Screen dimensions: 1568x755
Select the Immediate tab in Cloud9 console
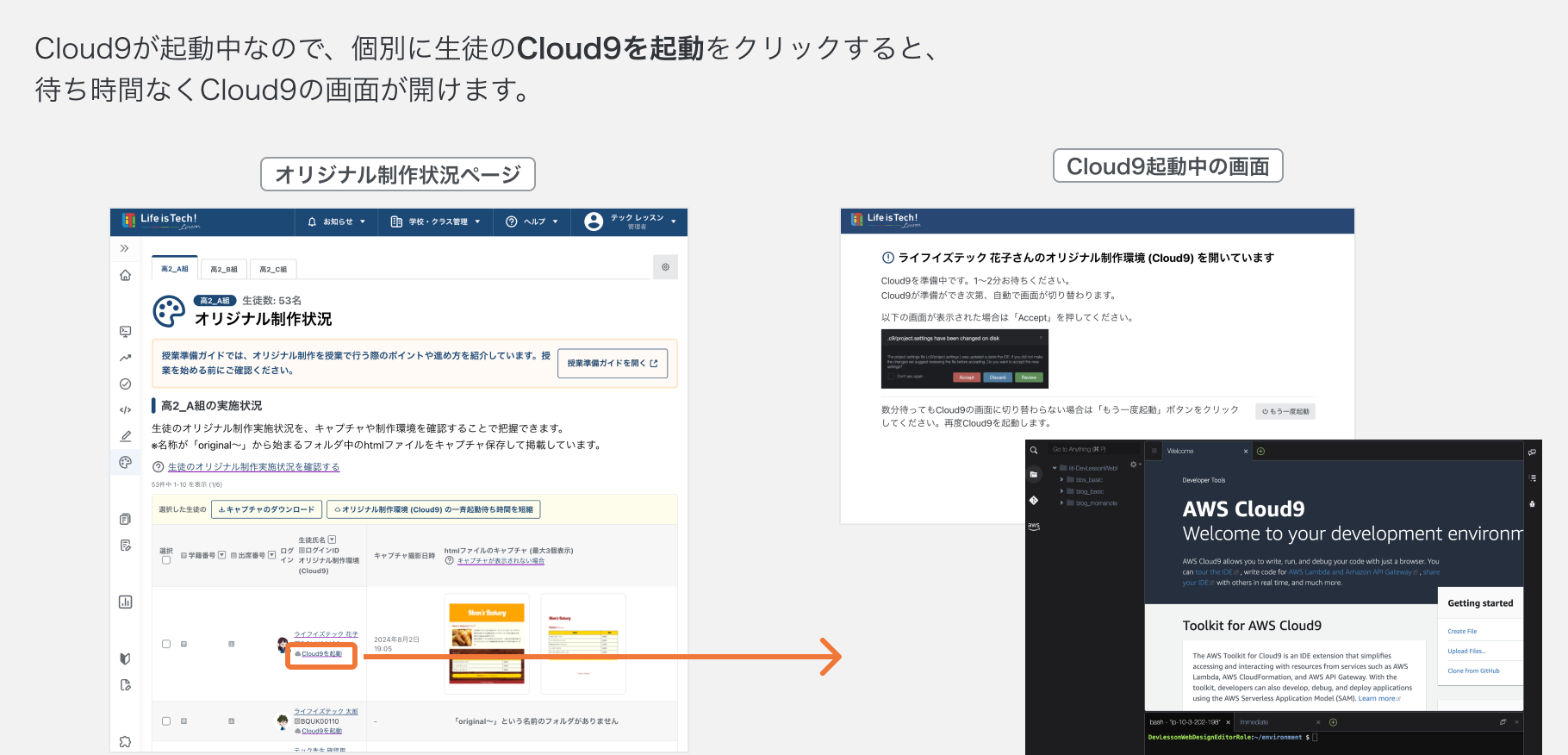click(1279, 722)
